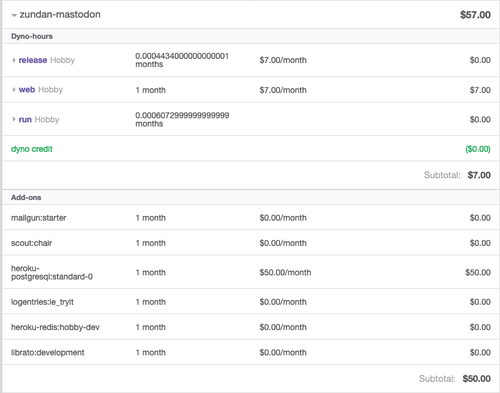Click the zundan-mastodon app name

point(60,15)
